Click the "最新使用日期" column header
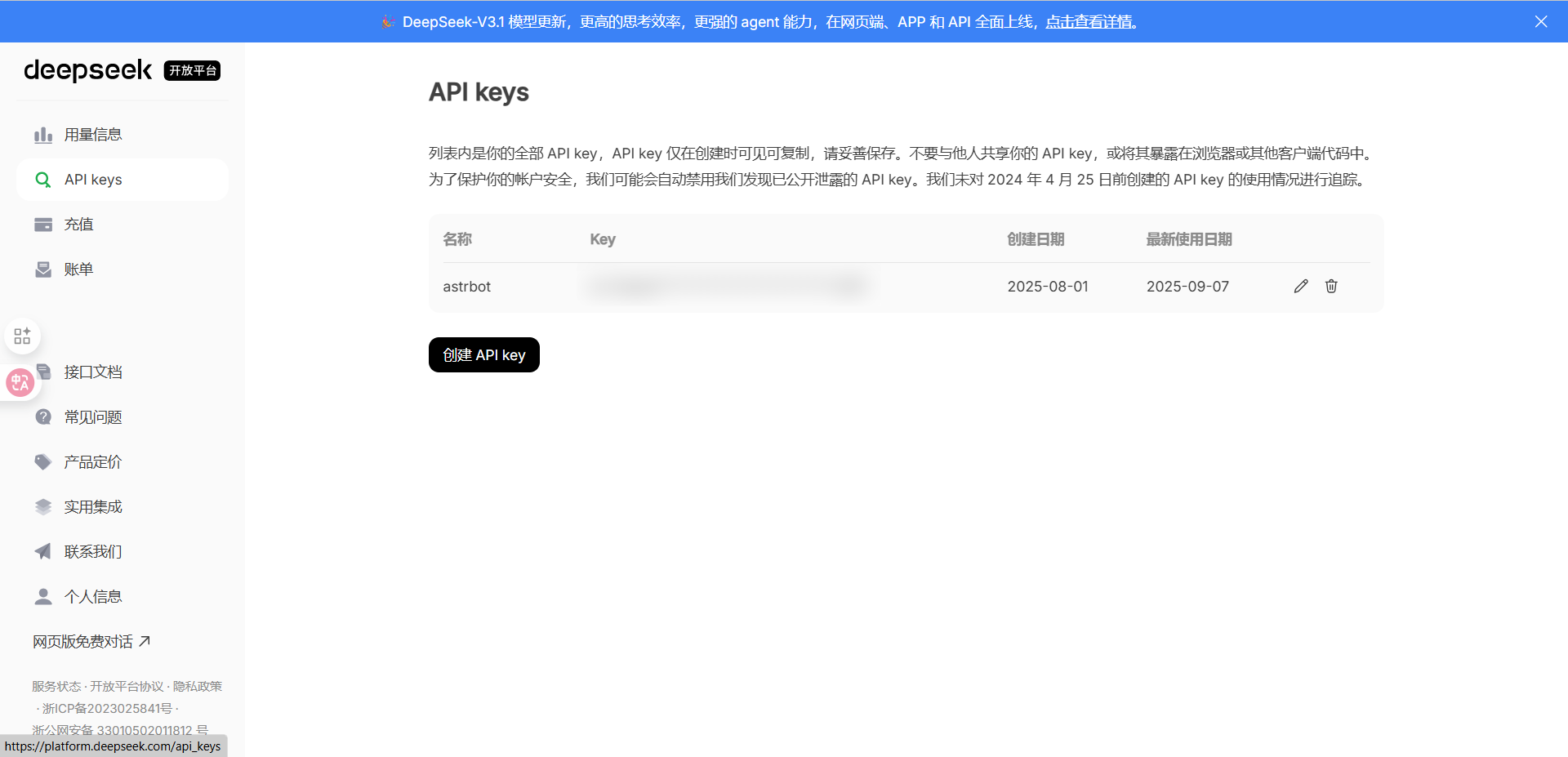This screenshot has width=1568, height=757. [x=1189, y=239]
